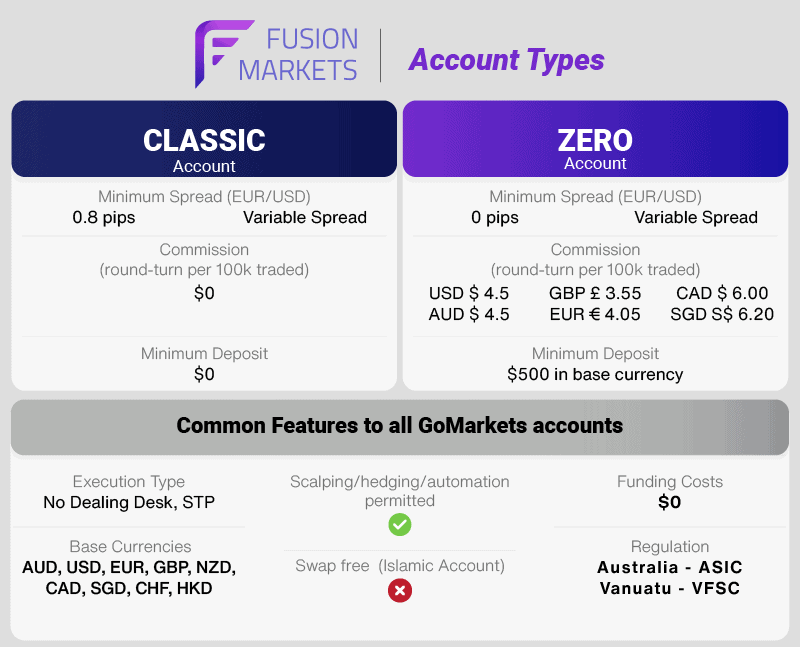The height and width of the screenshot is (647, 800).
Task: Click the green checkmark under scalping permitted
Action: point(399,525)
